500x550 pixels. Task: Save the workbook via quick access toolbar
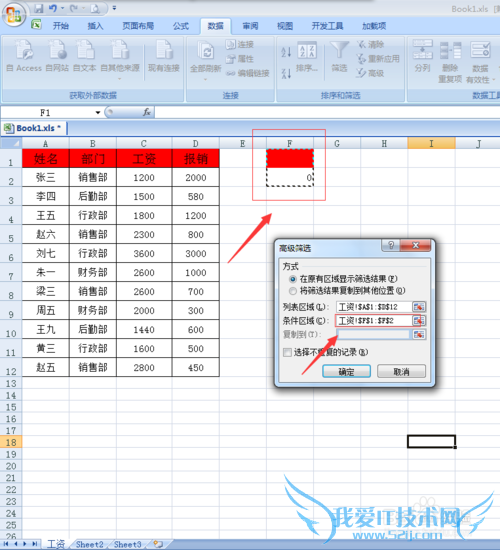pyautogui.click(x=39, y=8)
